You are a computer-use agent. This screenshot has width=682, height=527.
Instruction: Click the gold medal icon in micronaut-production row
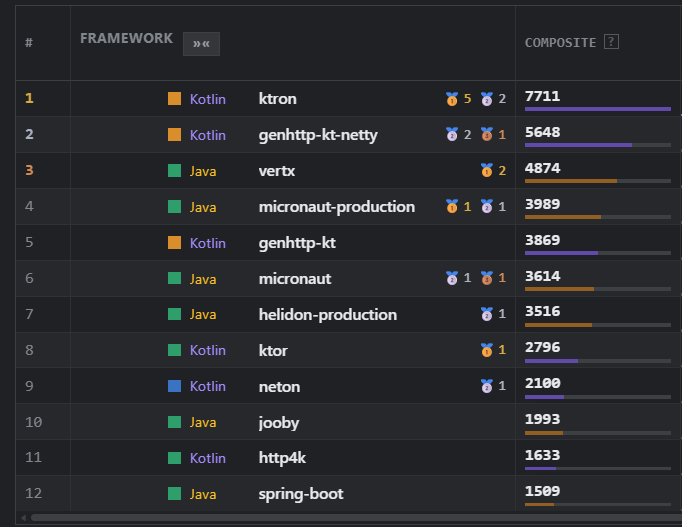452,207
